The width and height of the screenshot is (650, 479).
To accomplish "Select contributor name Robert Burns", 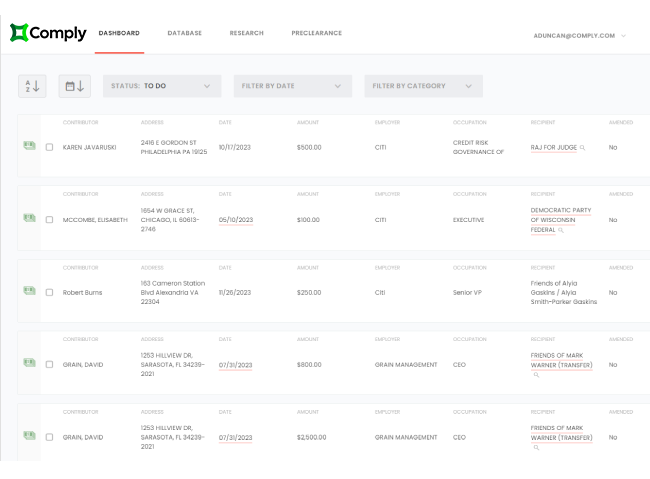I will [x=82, y=292].
